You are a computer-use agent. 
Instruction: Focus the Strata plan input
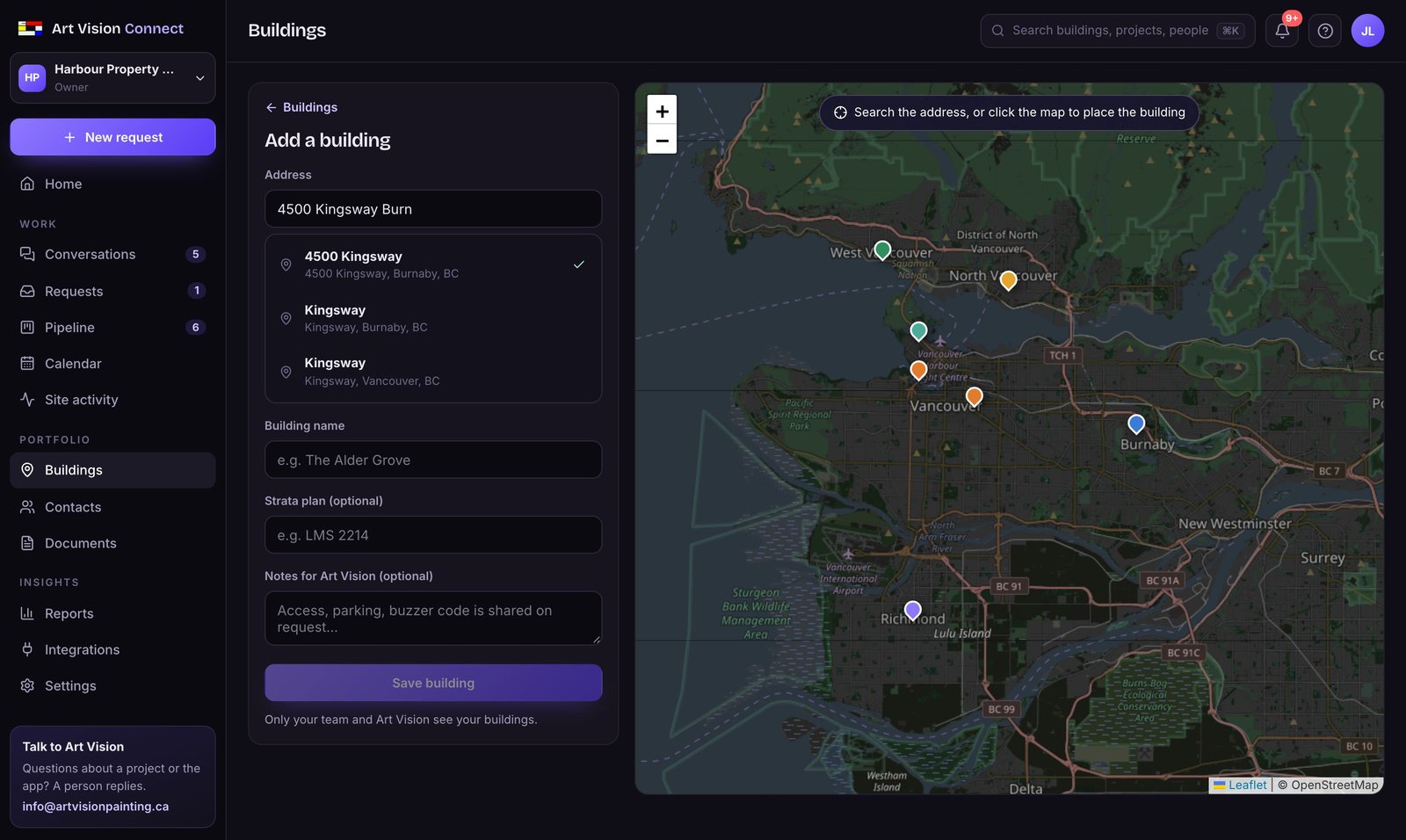(433, 535)
